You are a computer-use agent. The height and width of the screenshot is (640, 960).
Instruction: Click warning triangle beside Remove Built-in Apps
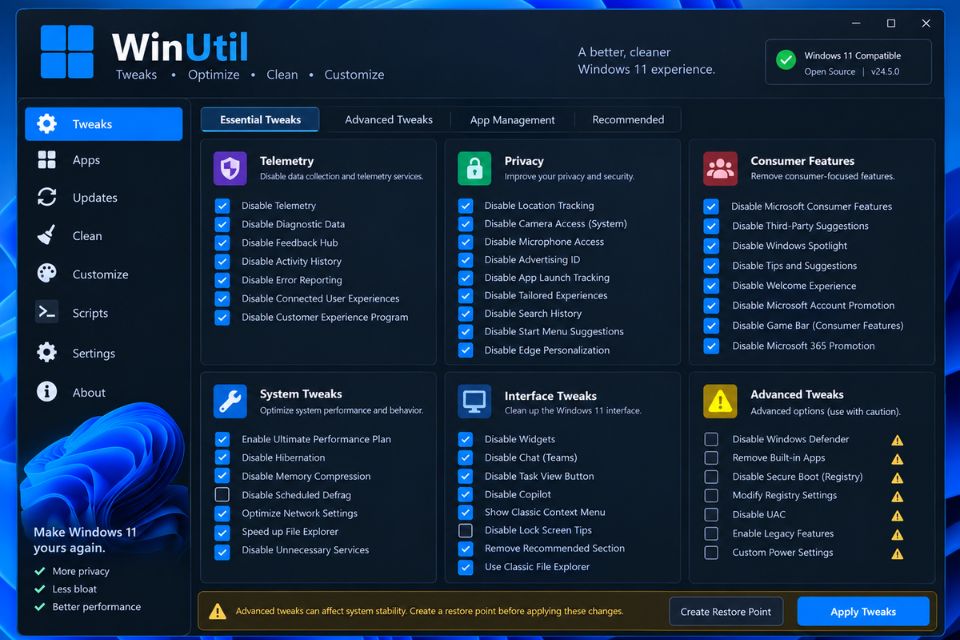pos(897,459)
